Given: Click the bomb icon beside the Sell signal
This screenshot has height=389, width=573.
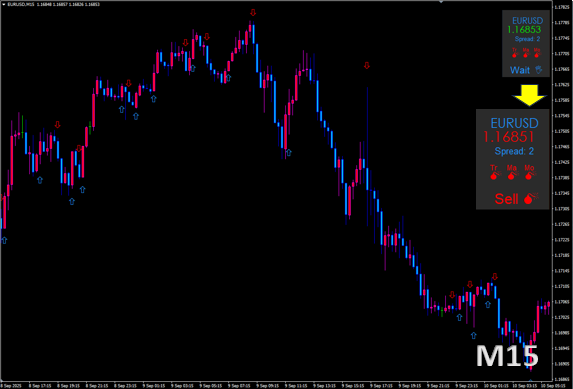Looking at the screenshot, I should pos(531,198).
